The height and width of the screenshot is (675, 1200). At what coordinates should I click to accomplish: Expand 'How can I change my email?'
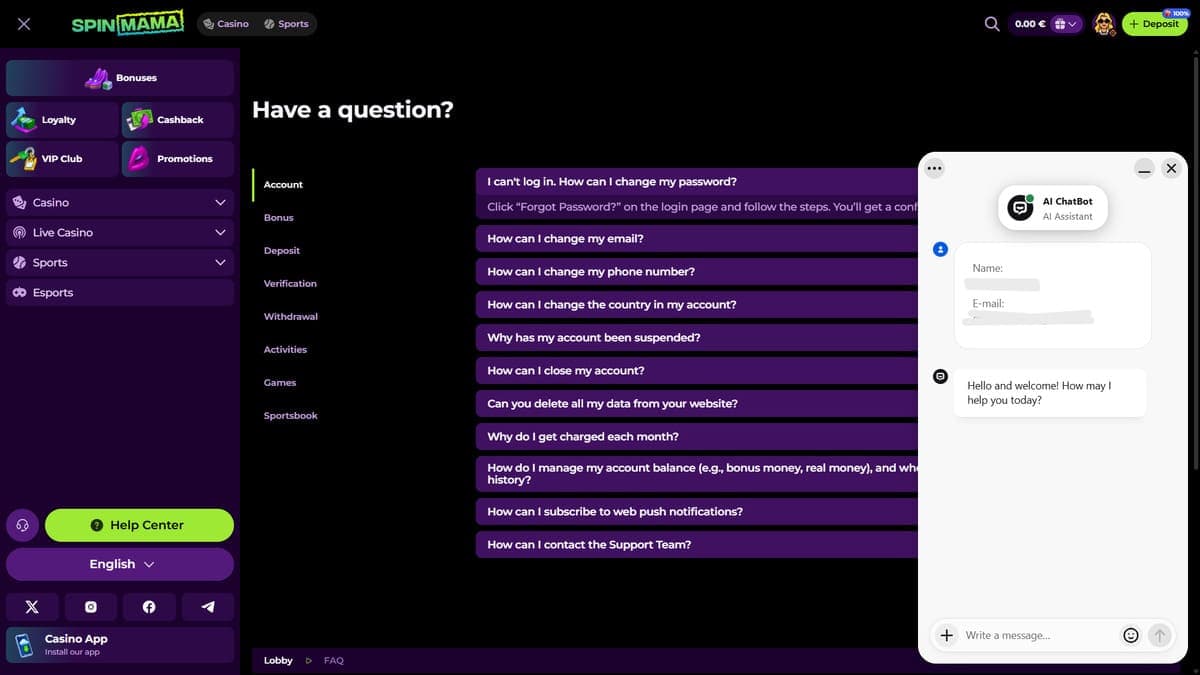[697, 238]
